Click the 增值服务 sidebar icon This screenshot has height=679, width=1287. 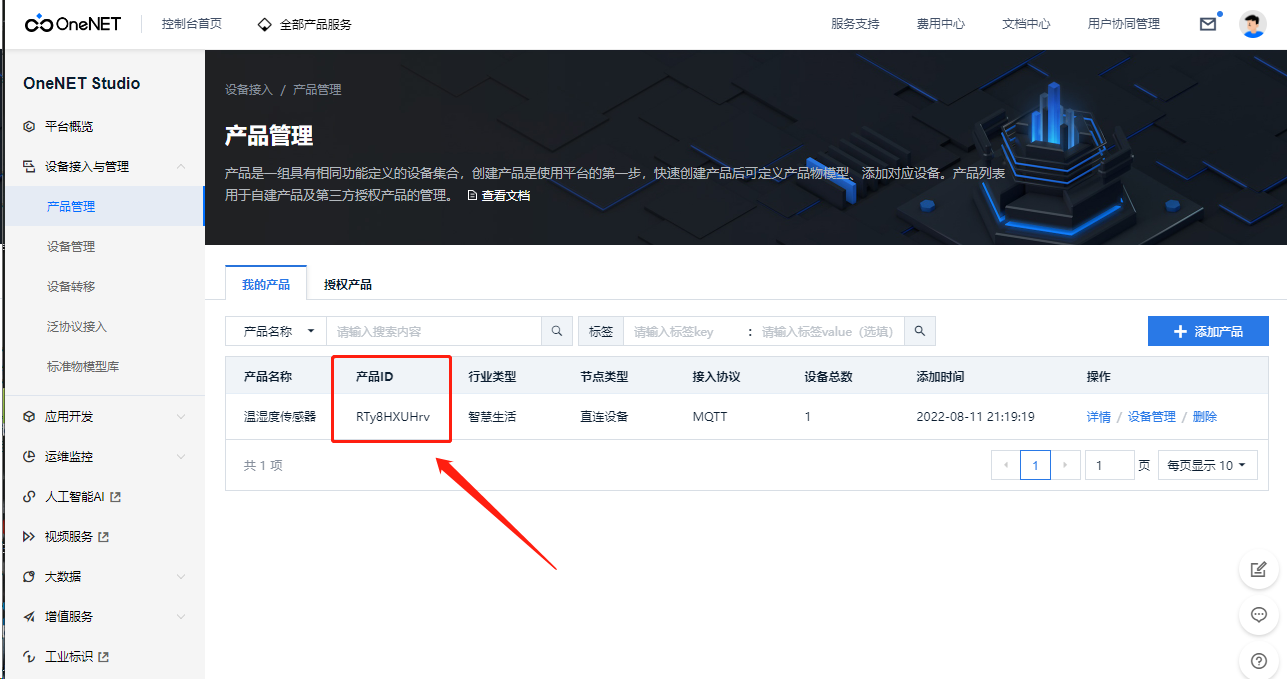29,617
